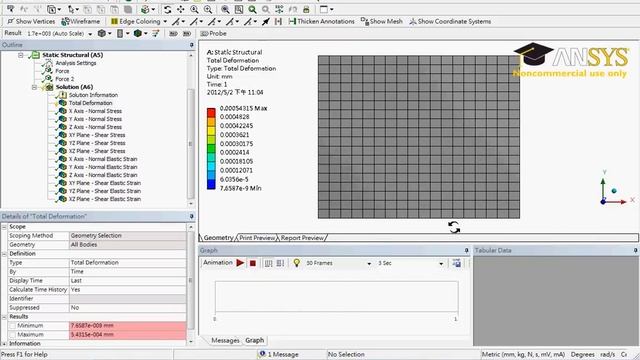Click the second min/max probe label icon
This screenshot has width=640, height=360.
coord(187,33)
